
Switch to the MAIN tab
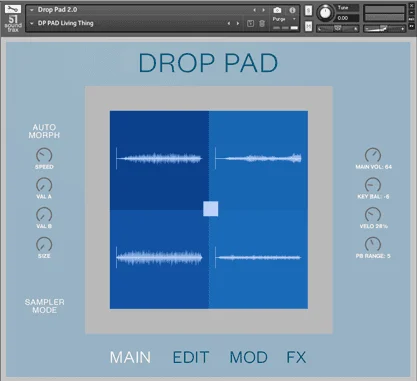(130, 357)
